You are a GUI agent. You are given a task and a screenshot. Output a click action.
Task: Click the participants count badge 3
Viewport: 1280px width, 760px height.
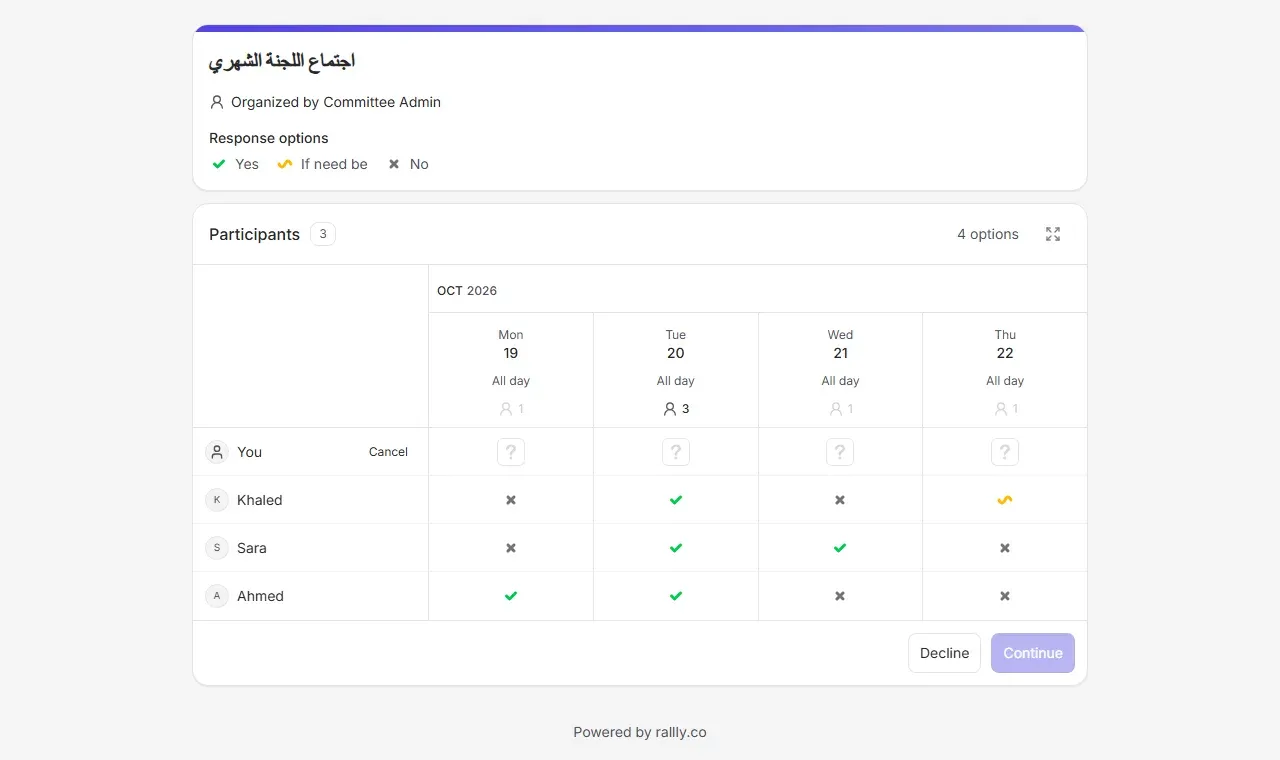(x=323, y=234)
